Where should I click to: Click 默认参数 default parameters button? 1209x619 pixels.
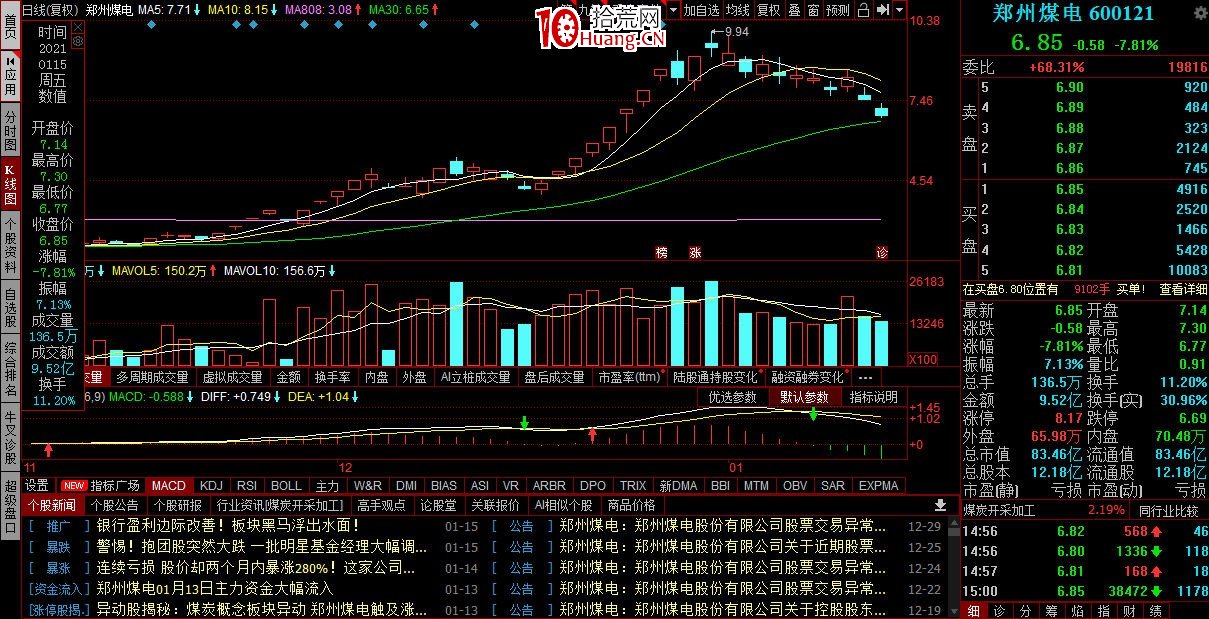click(804, 397)
